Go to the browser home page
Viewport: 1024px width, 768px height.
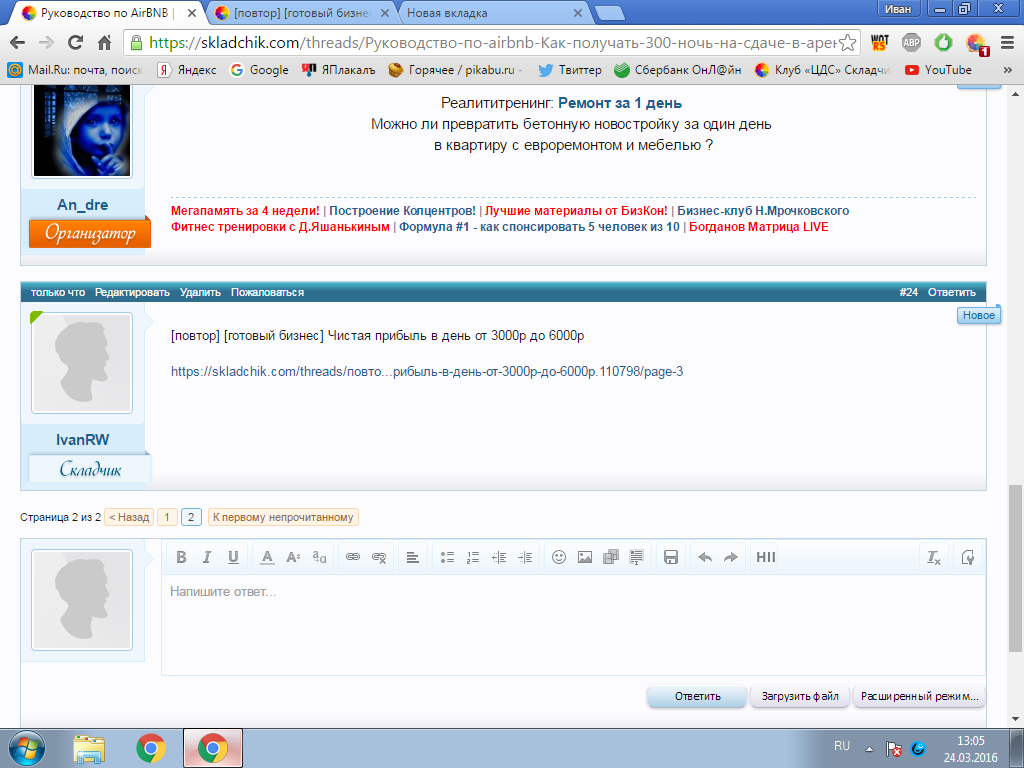(104, 43)
